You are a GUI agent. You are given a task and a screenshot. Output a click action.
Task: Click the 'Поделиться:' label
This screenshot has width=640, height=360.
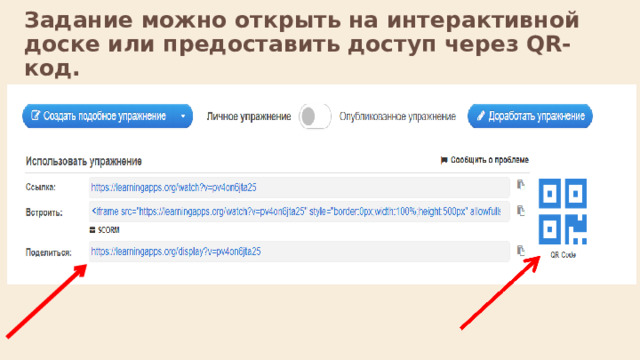coord(49,253)
